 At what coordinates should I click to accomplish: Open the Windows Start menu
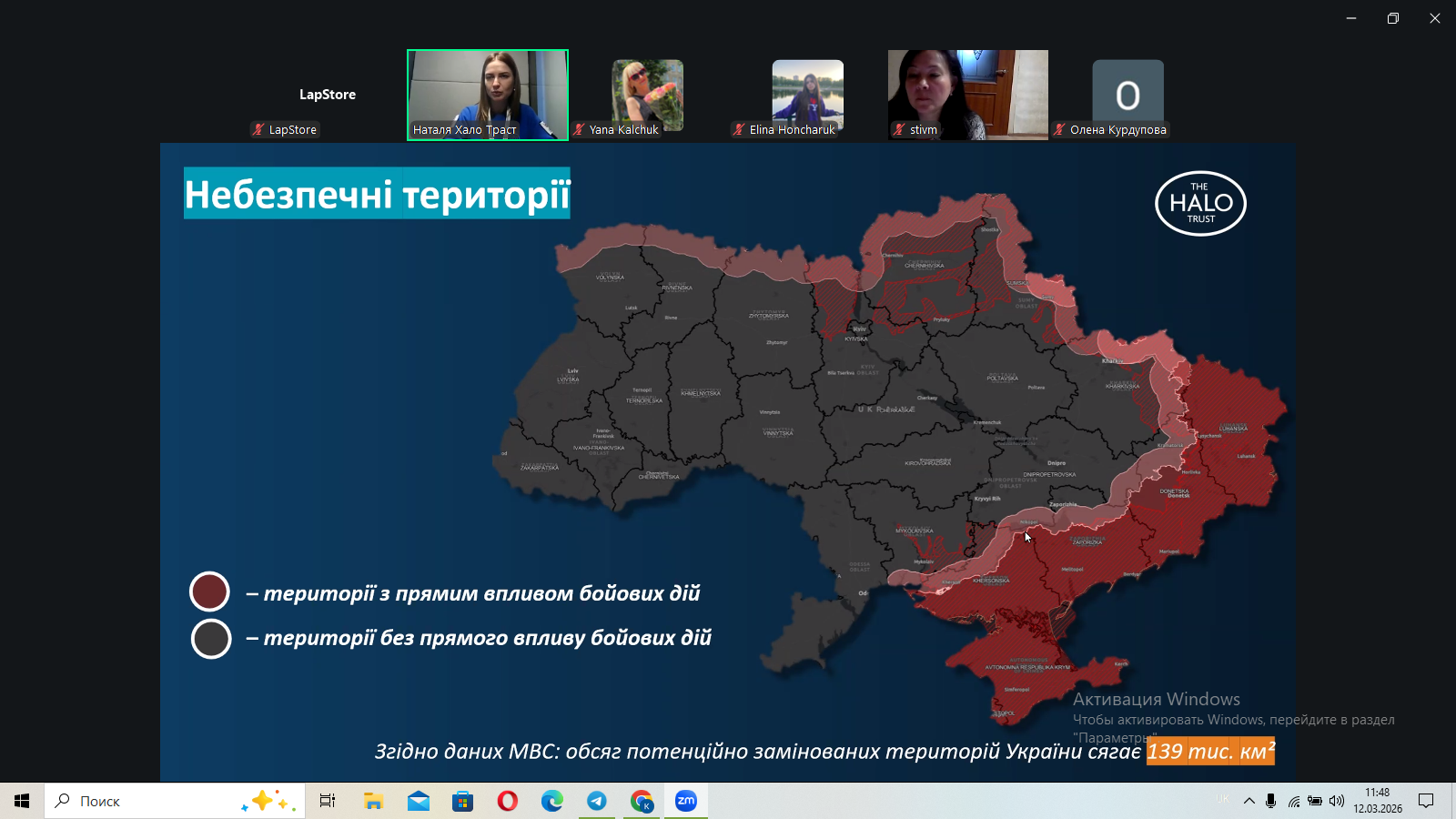click(x=22, y=801)
